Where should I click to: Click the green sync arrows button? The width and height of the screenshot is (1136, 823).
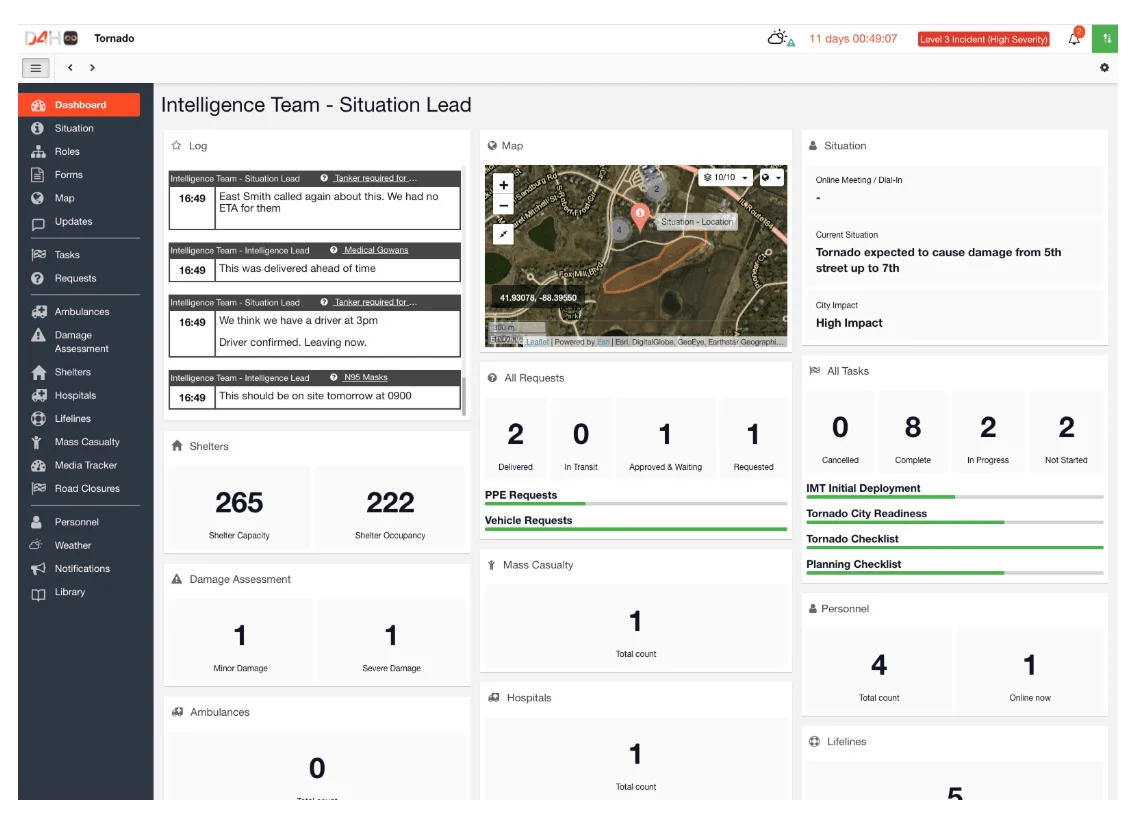click(x=1106, y=38)
